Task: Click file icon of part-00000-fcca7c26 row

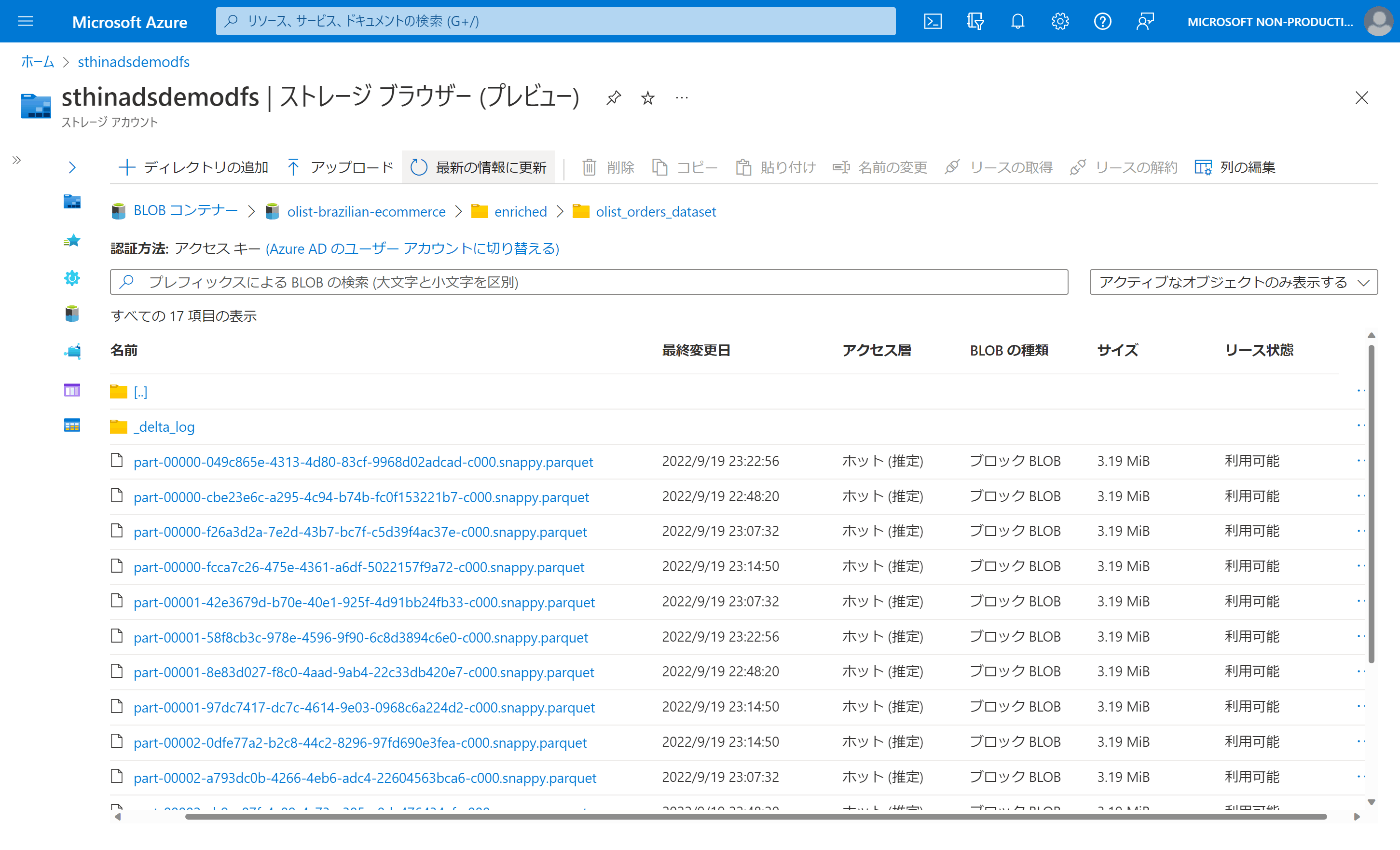Action: 117,566
